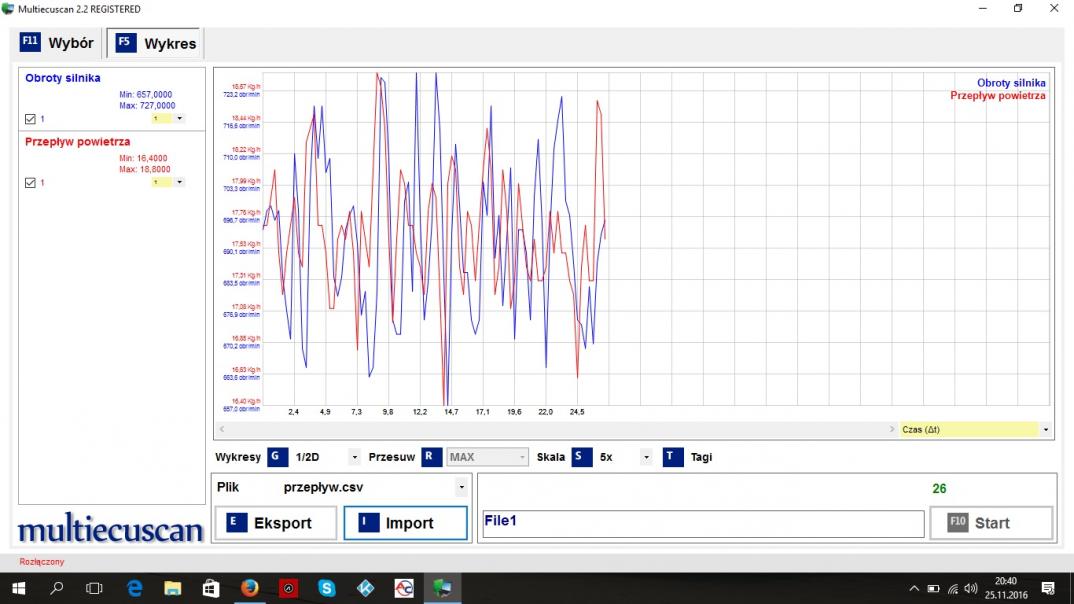Select the Wykres tab

click(156, 43)
